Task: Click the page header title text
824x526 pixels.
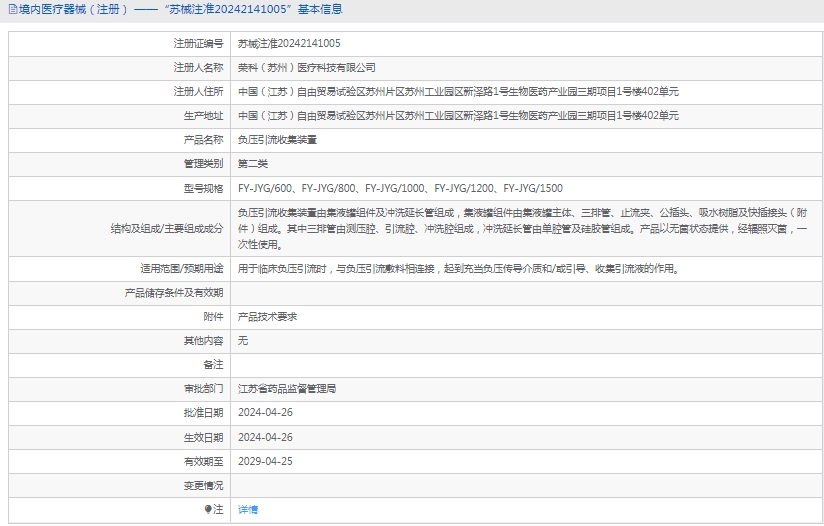Action: (x=180, y=10)
